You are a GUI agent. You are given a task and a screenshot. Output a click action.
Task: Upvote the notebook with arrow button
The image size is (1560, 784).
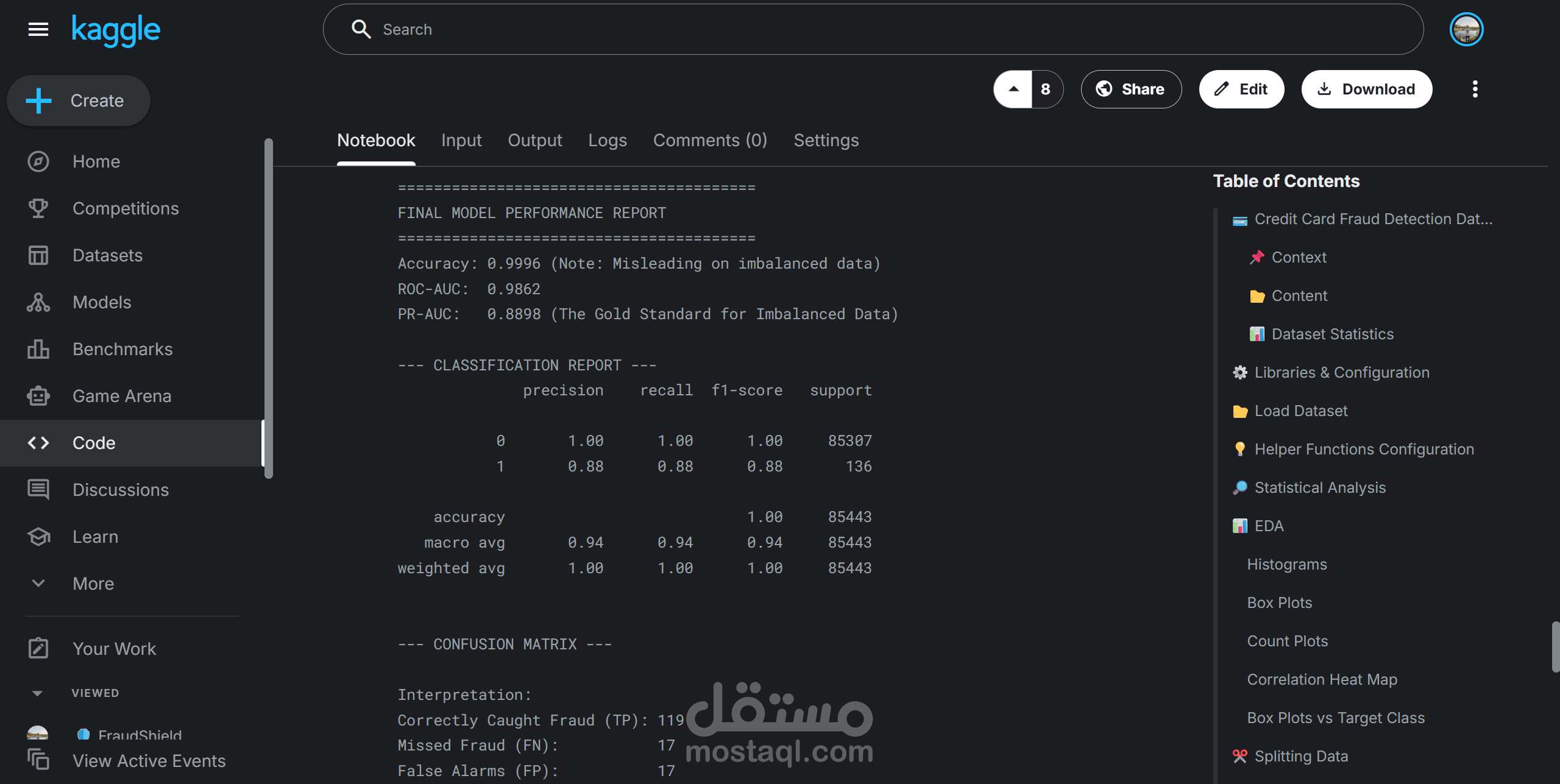[x=1013, y=90]
